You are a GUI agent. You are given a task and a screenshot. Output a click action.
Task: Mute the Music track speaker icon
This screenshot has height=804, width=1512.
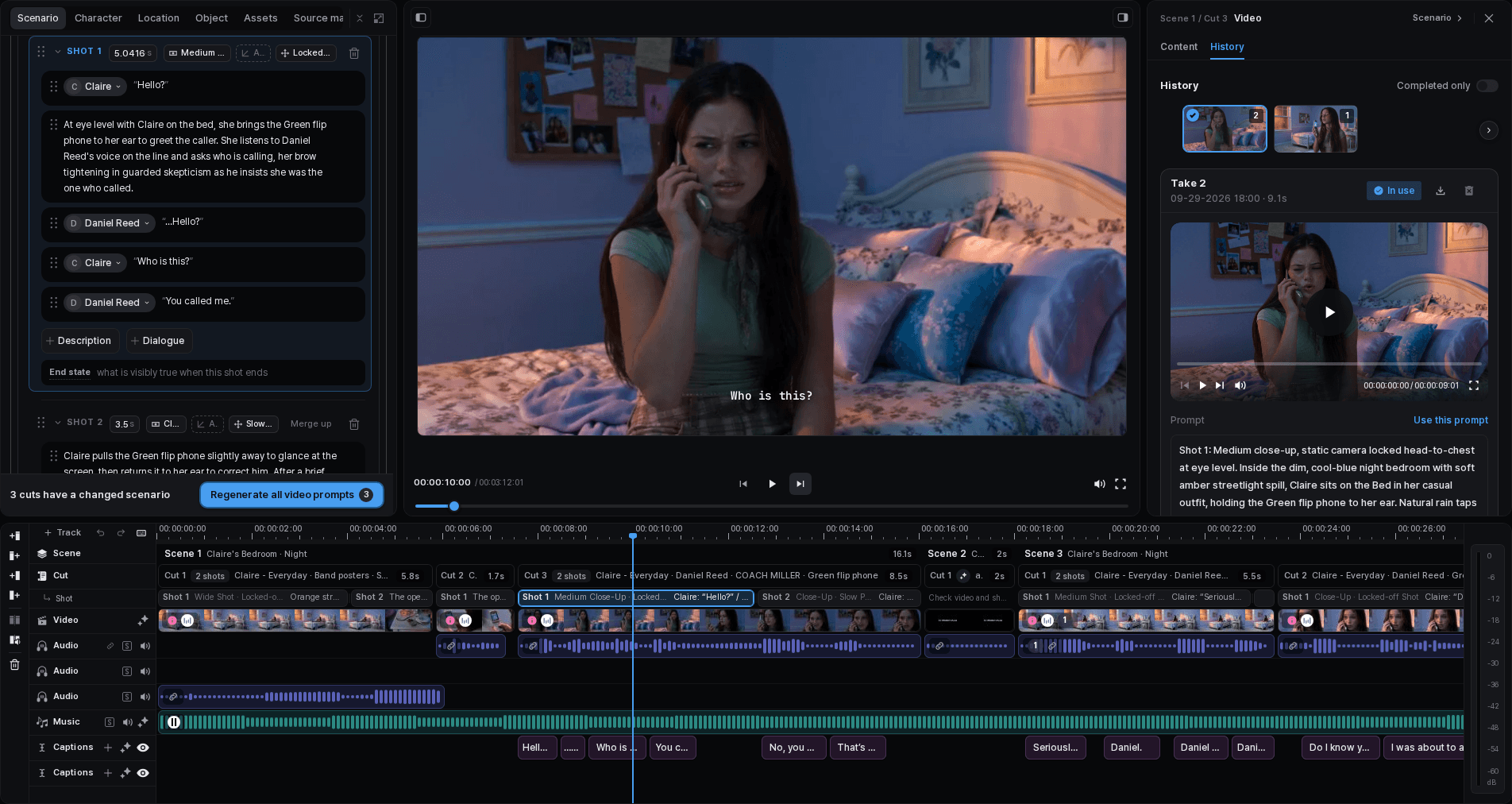click(x=127, y=722)
